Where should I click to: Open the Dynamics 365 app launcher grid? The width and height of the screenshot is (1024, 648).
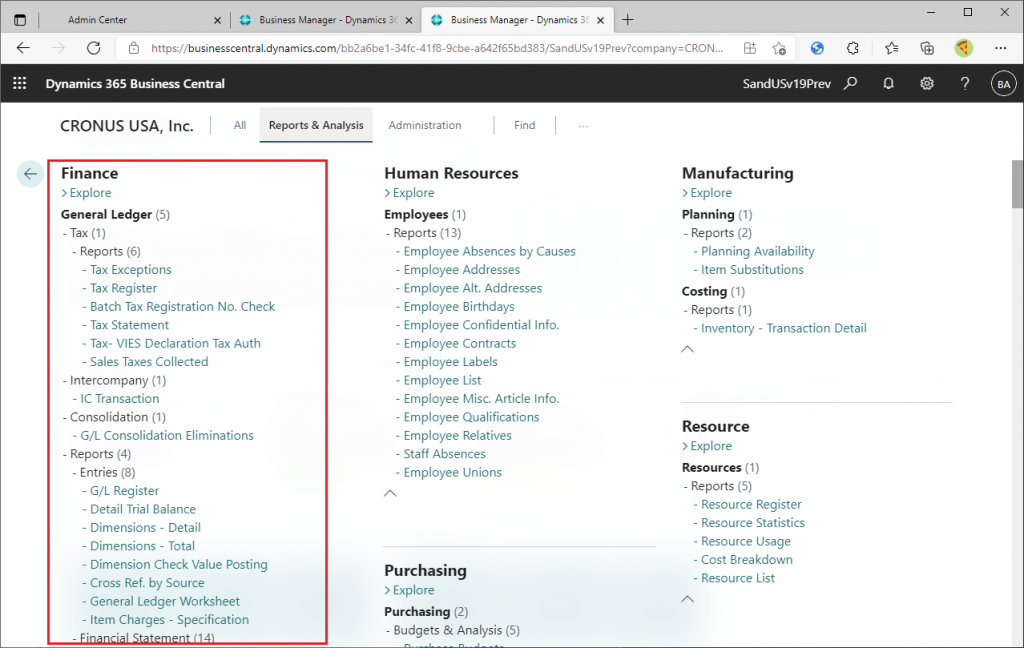pos(20,83)
